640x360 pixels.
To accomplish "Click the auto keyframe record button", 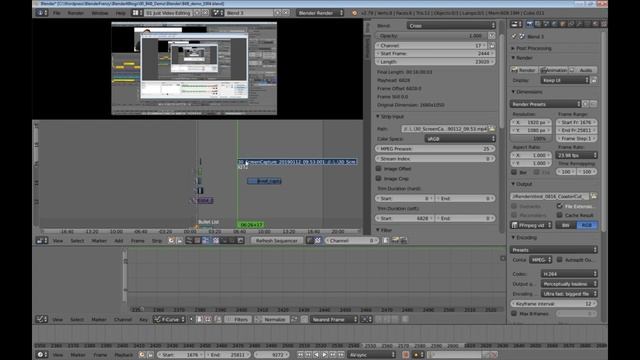I will click(406, 355).
